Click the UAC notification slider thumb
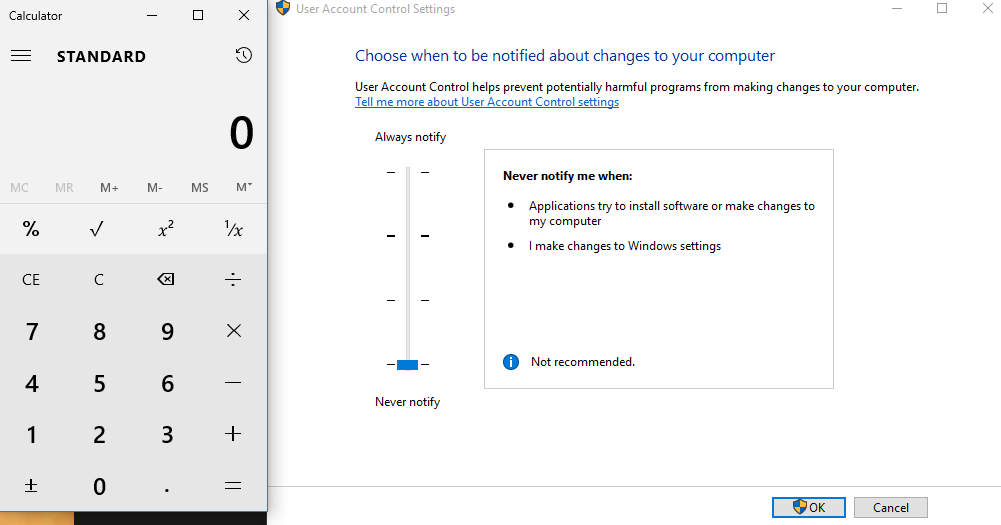The image size is (1001, 525). point(407,364)
